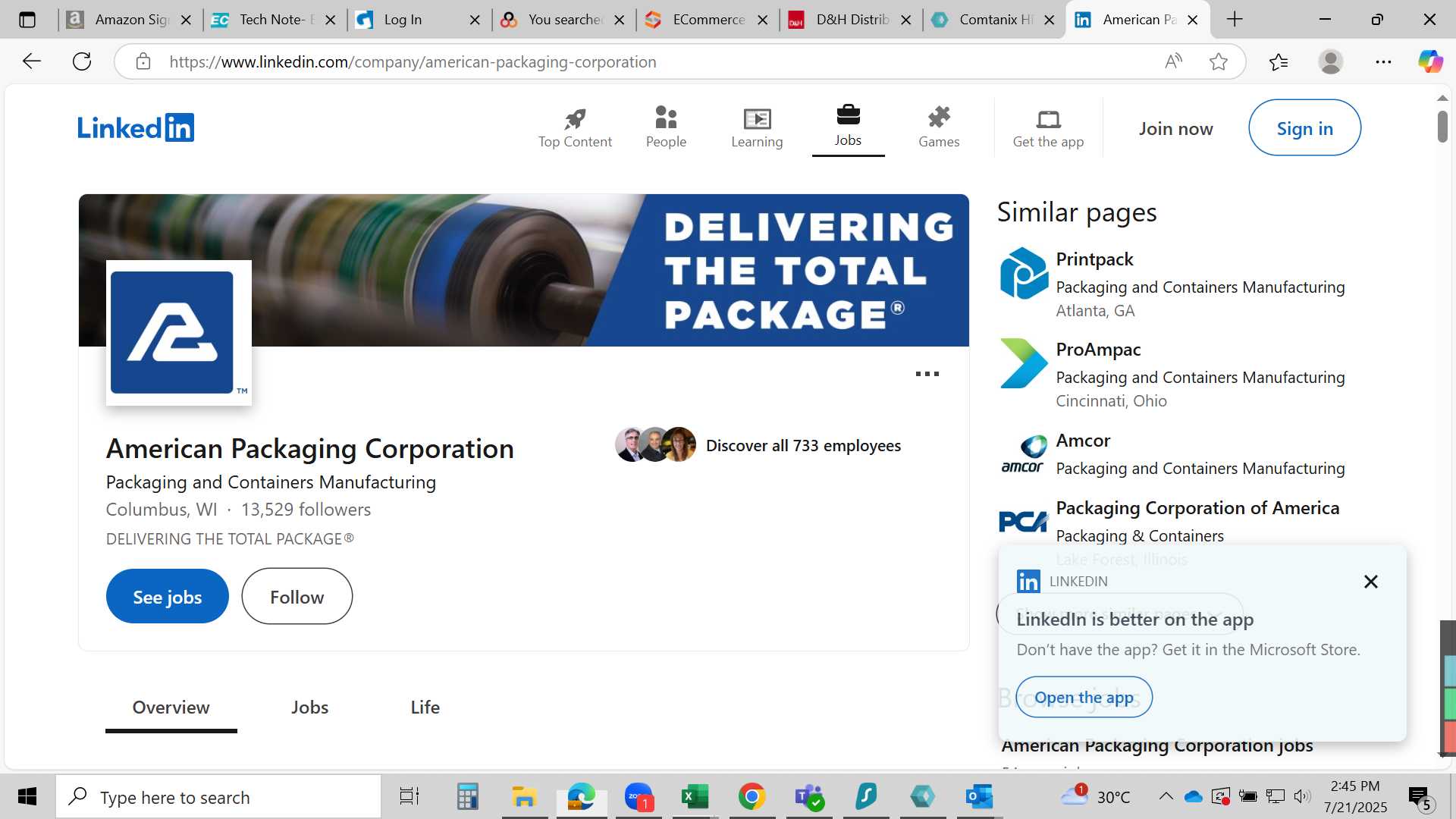Close the Amazon Sign tab

pos(186,20)
